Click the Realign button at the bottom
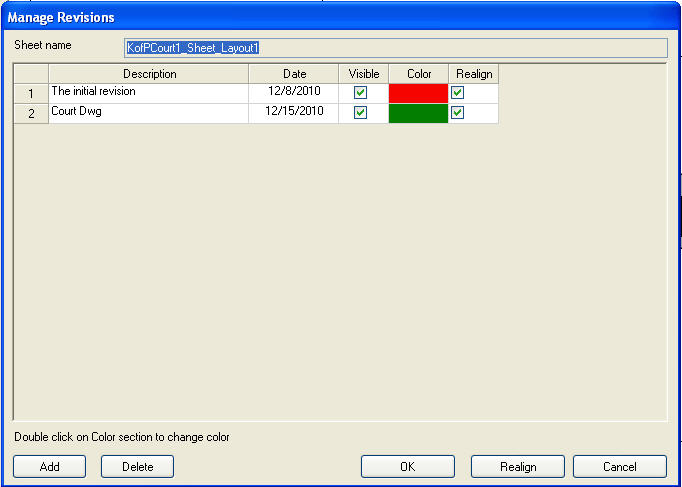 pos(518,467)
